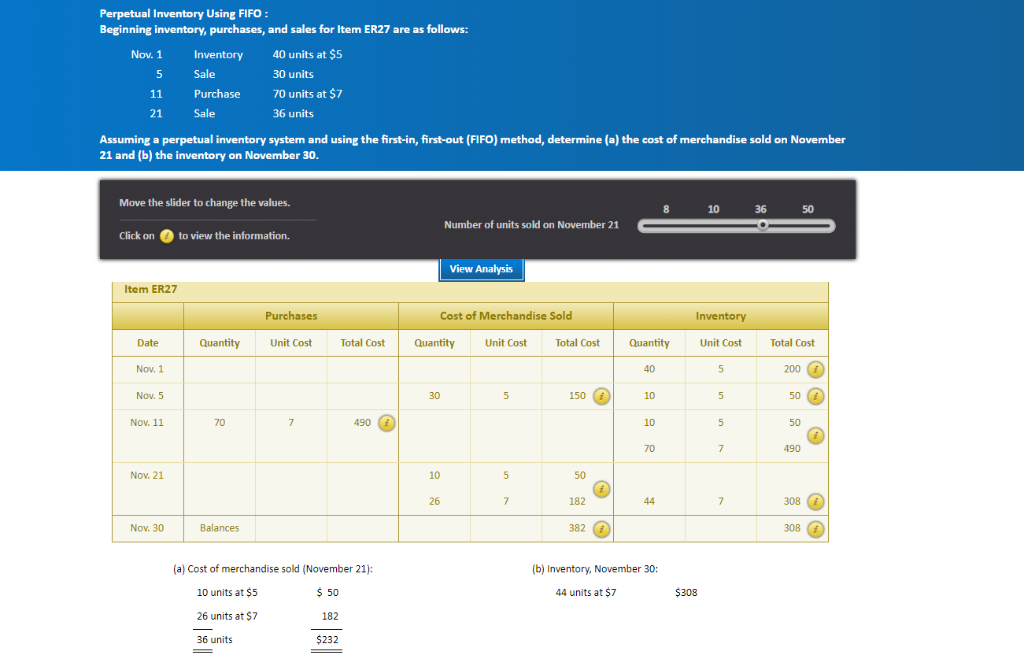Click the Balances label in the Nov. 30 row
This screenshot has height=655, width=1024.
tap(219, 528)
